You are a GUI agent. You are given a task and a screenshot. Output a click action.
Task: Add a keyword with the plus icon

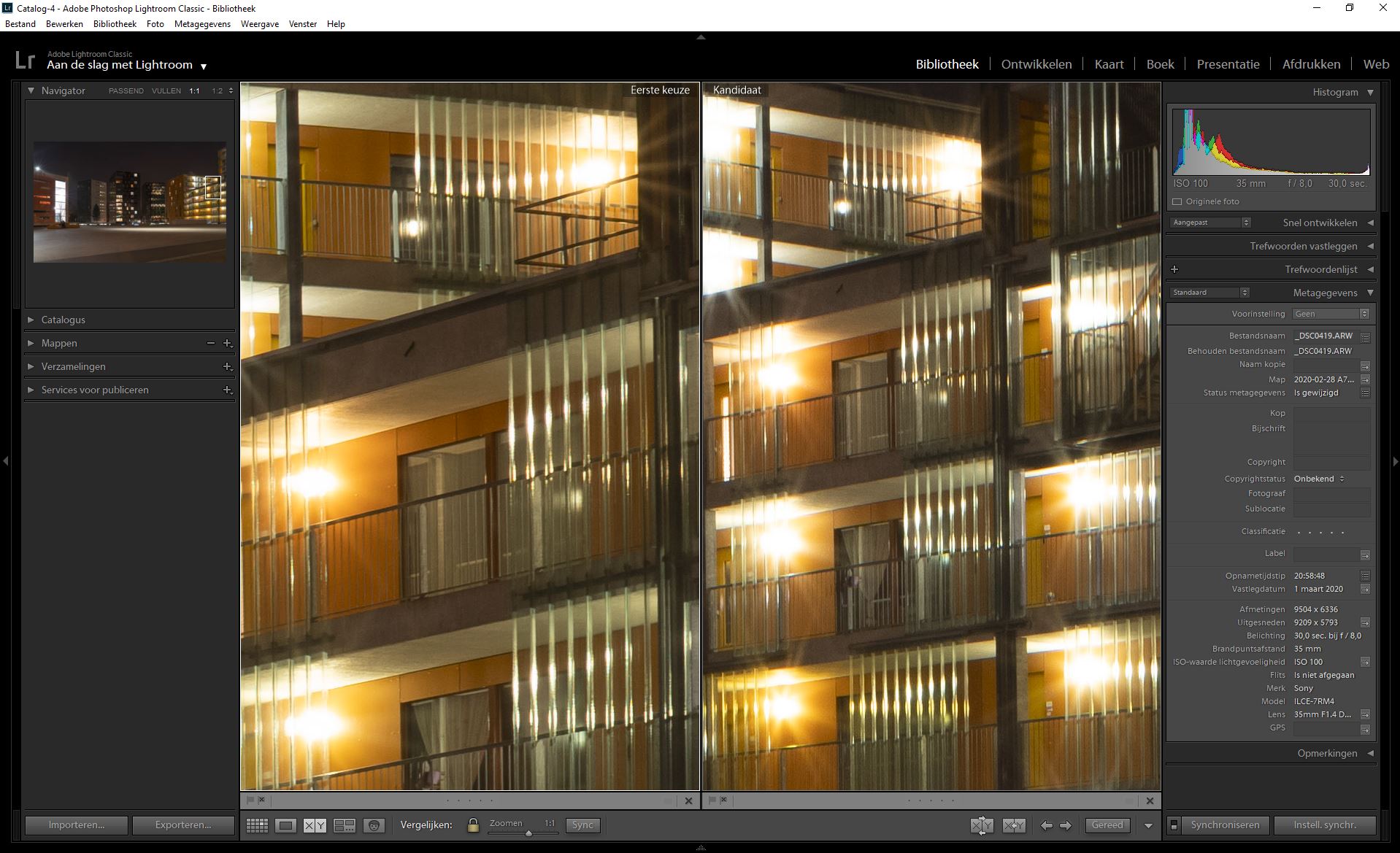[1174, 269]
